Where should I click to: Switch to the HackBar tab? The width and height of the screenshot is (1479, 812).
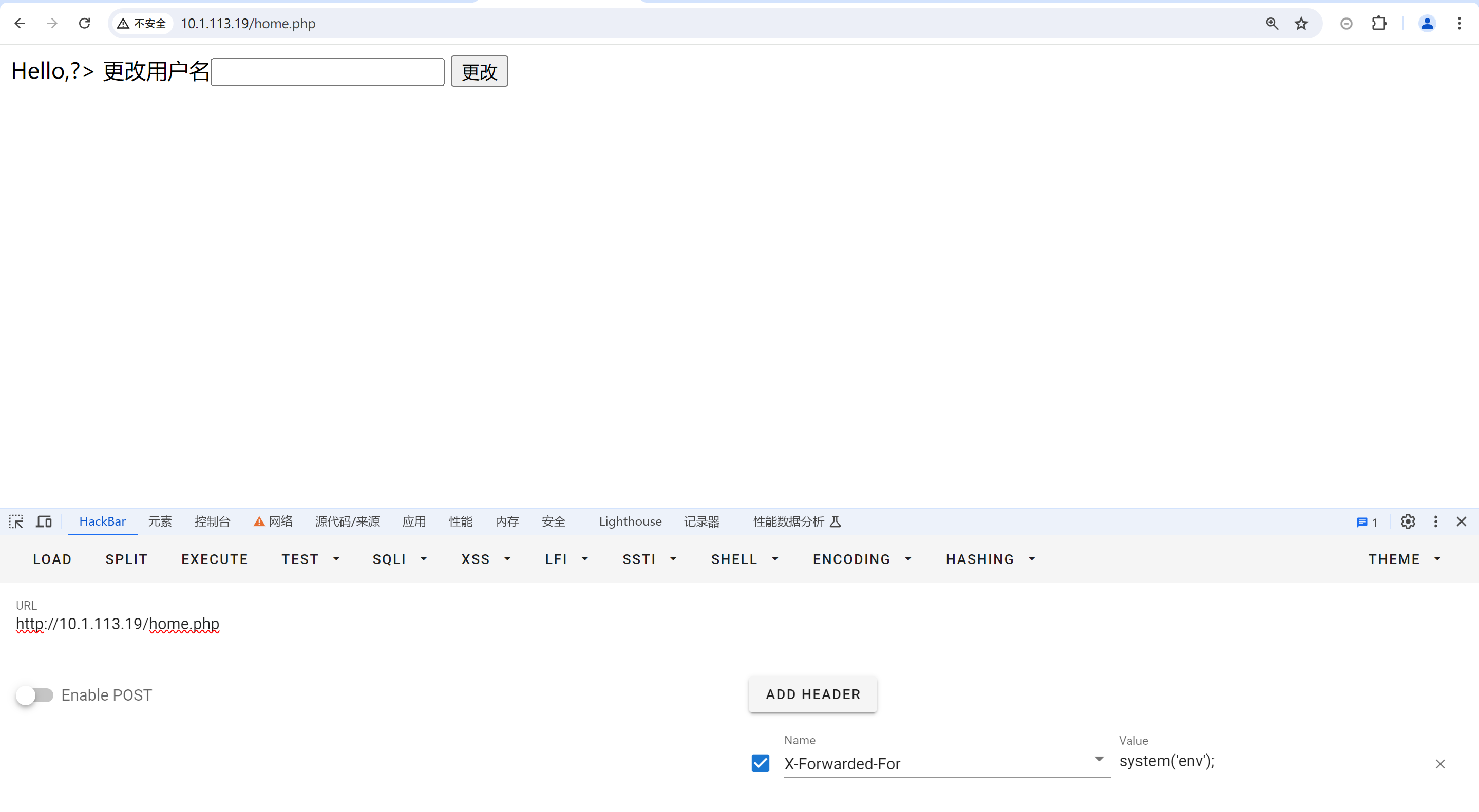(102, 521)
